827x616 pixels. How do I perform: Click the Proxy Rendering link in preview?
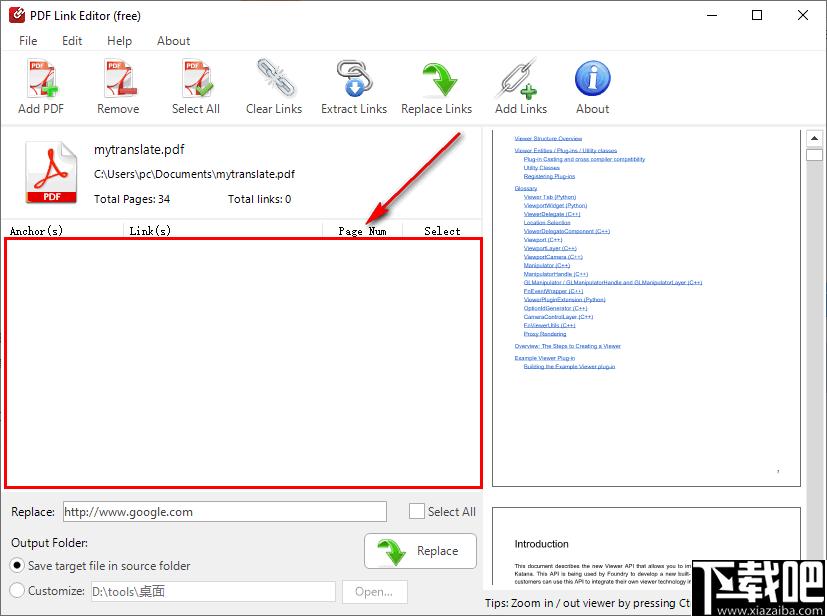point(545,334)
